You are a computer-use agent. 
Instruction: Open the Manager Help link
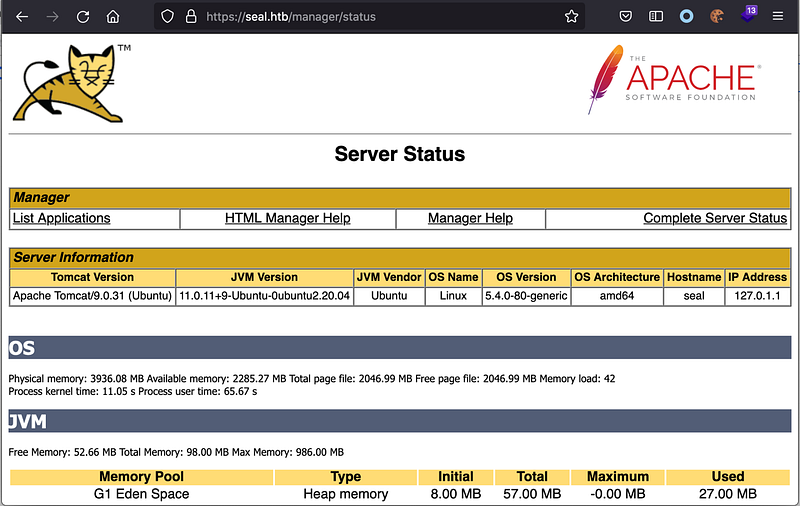tap(470, 218)
